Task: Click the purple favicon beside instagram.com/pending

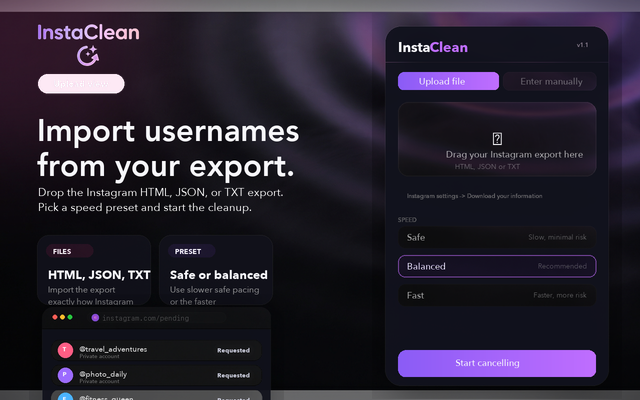Action: [95, 318]
